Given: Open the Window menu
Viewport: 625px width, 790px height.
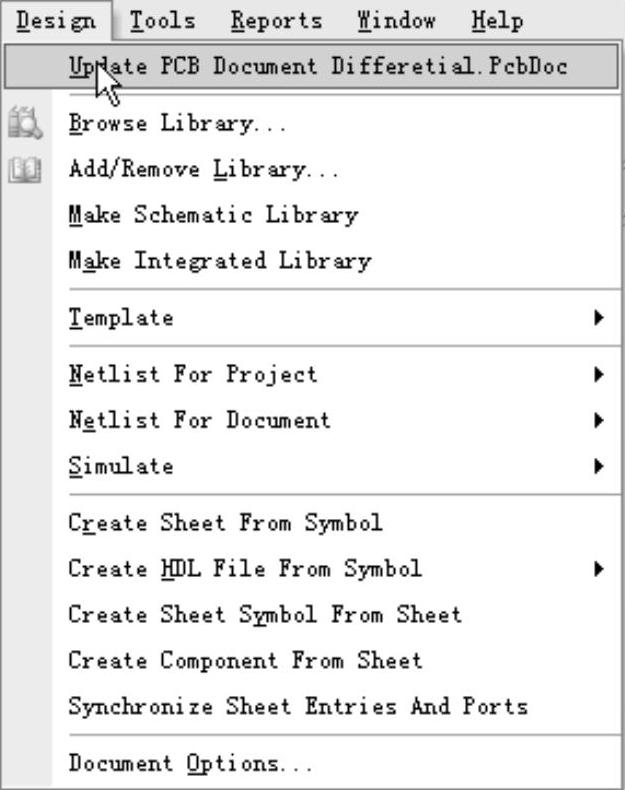Looking at the screenshot, I should click(396, 20).
